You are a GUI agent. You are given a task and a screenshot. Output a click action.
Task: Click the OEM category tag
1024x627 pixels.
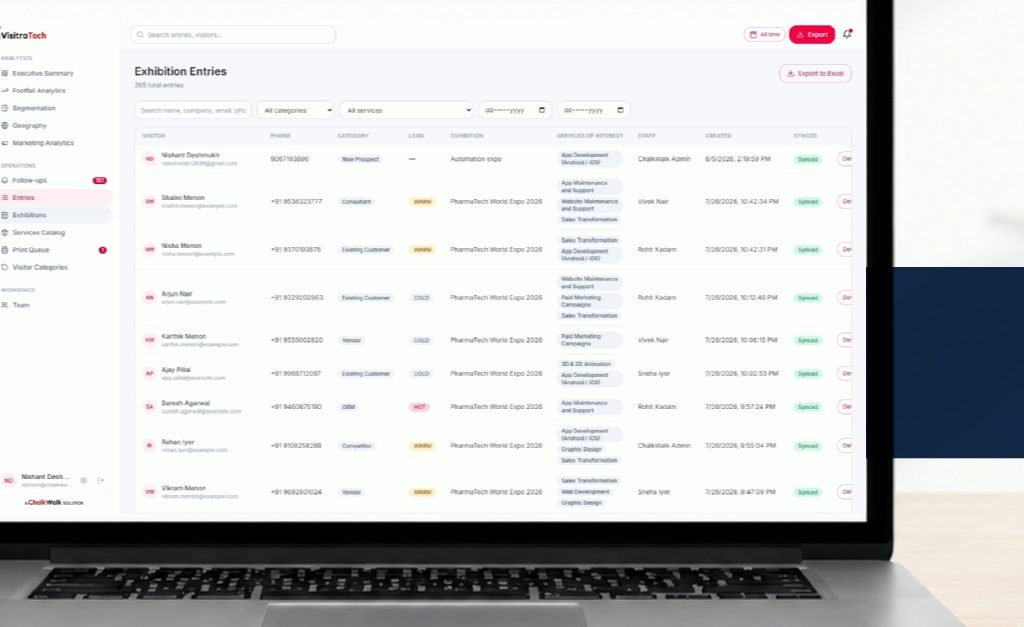tap(349, 407)
